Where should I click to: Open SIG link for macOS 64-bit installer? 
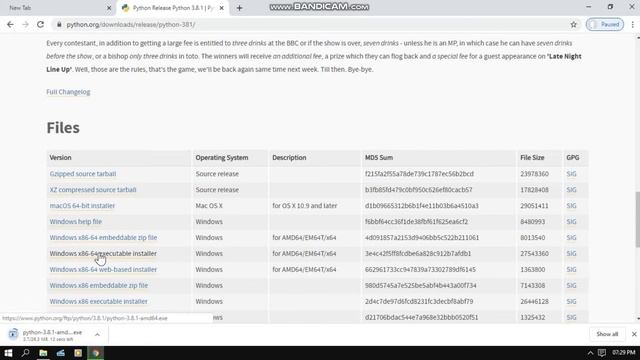coord(571,205)
